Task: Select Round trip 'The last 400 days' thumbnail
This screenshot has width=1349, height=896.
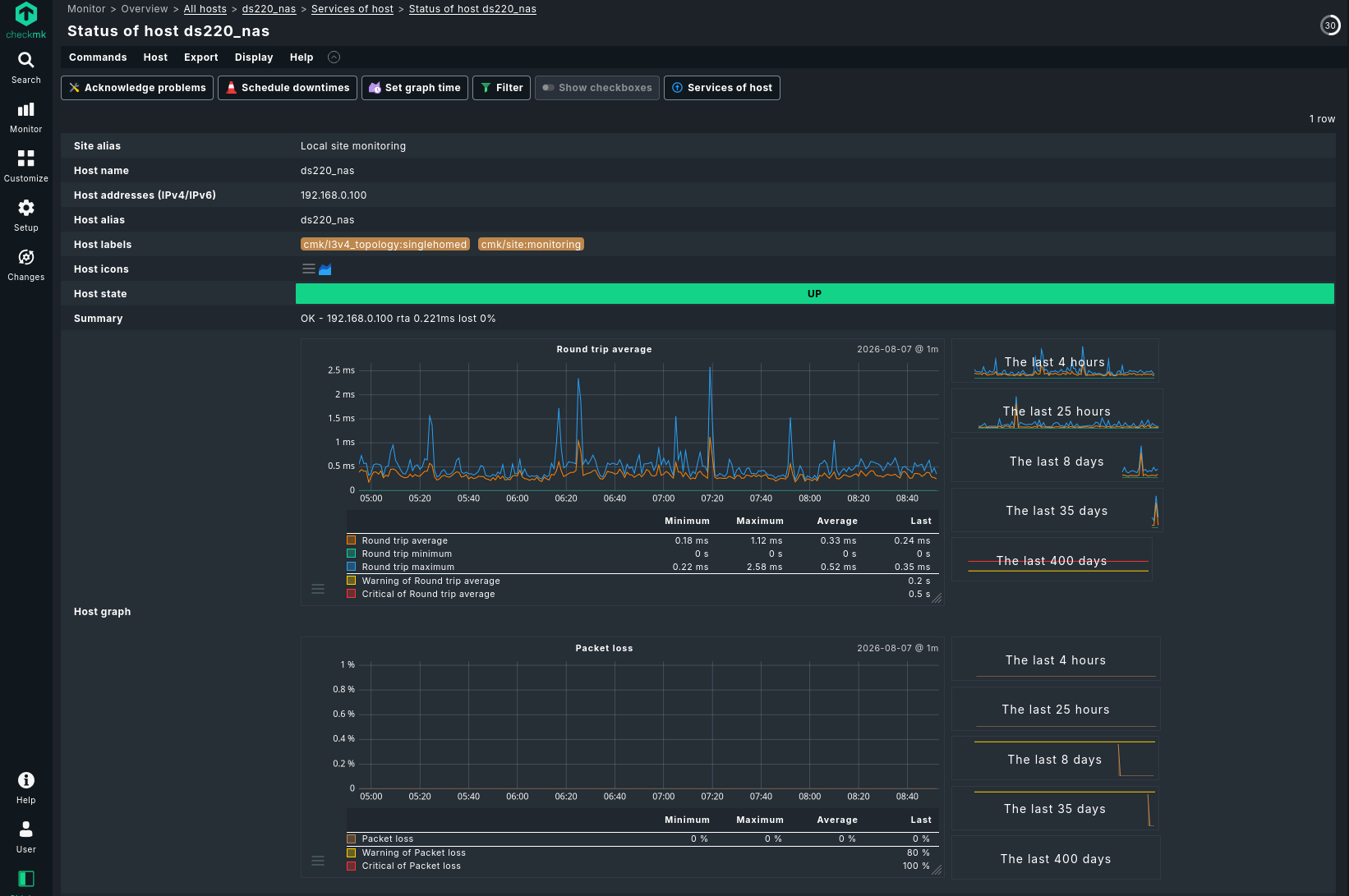Action: 1052,560
